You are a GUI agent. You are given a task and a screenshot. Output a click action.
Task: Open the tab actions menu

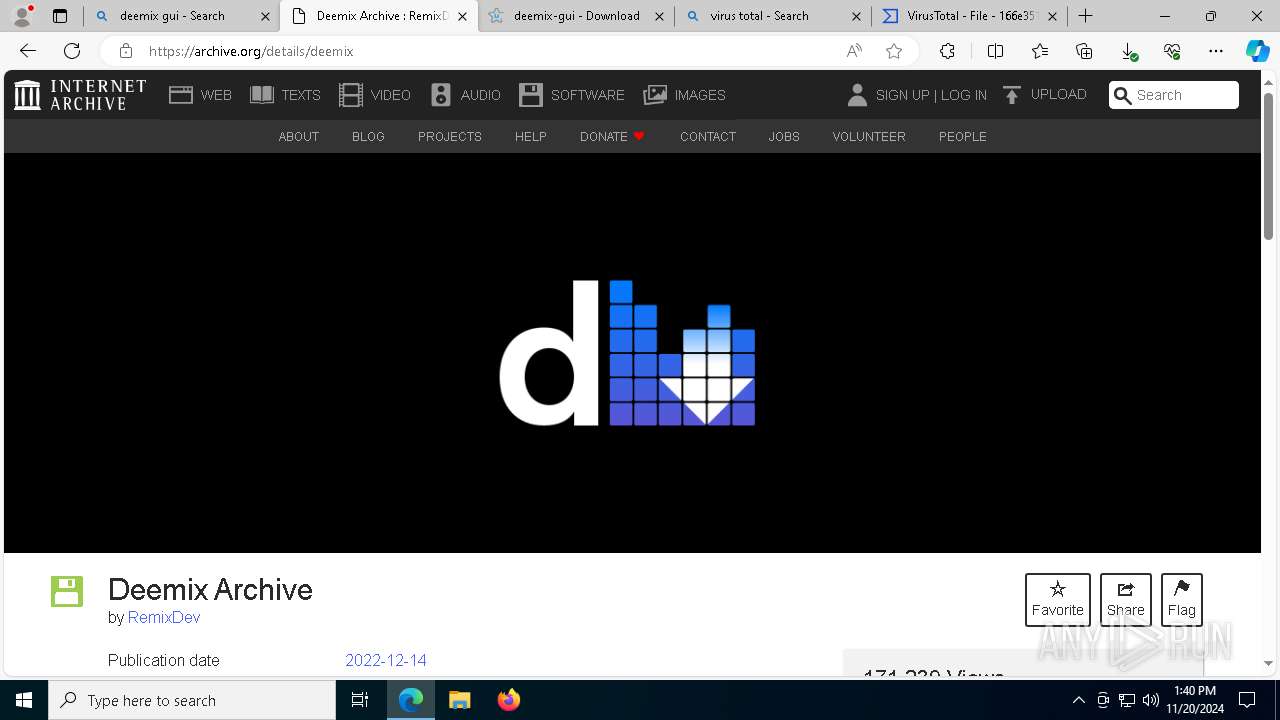coord(60,16)
